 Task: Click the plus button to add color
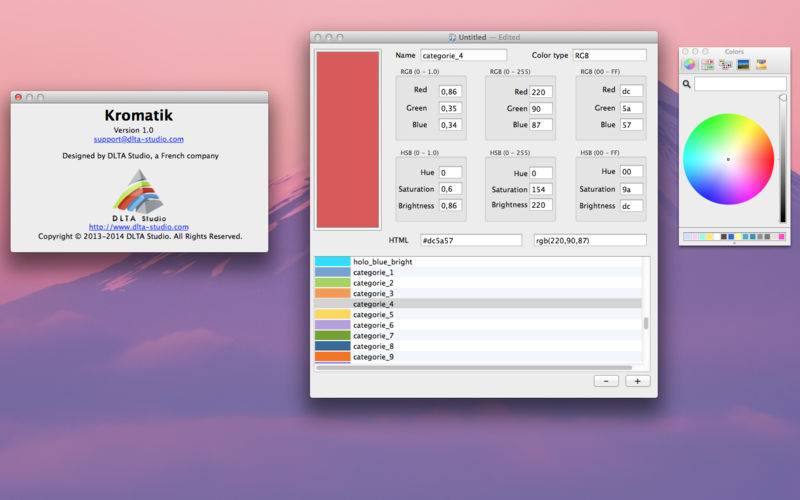click(637, 381)
